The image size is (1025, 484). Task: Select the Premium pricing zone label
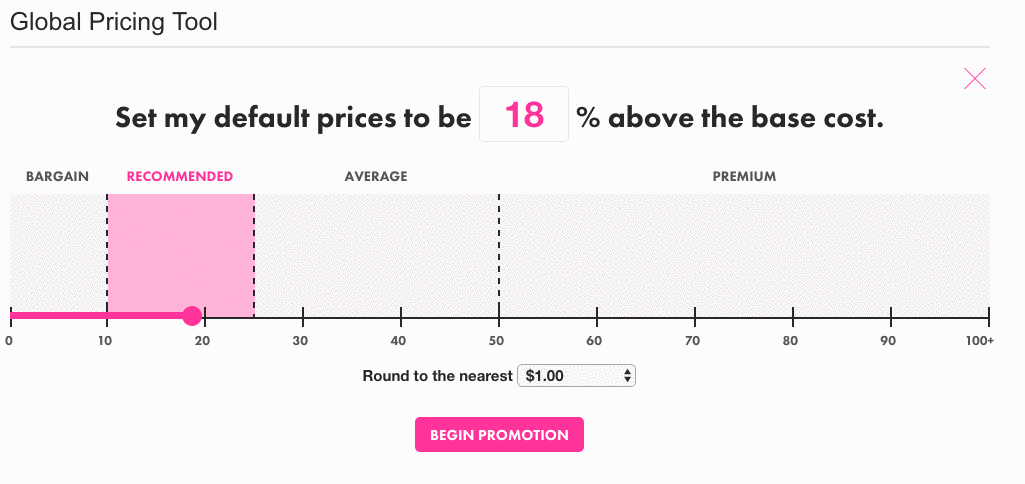745,177
